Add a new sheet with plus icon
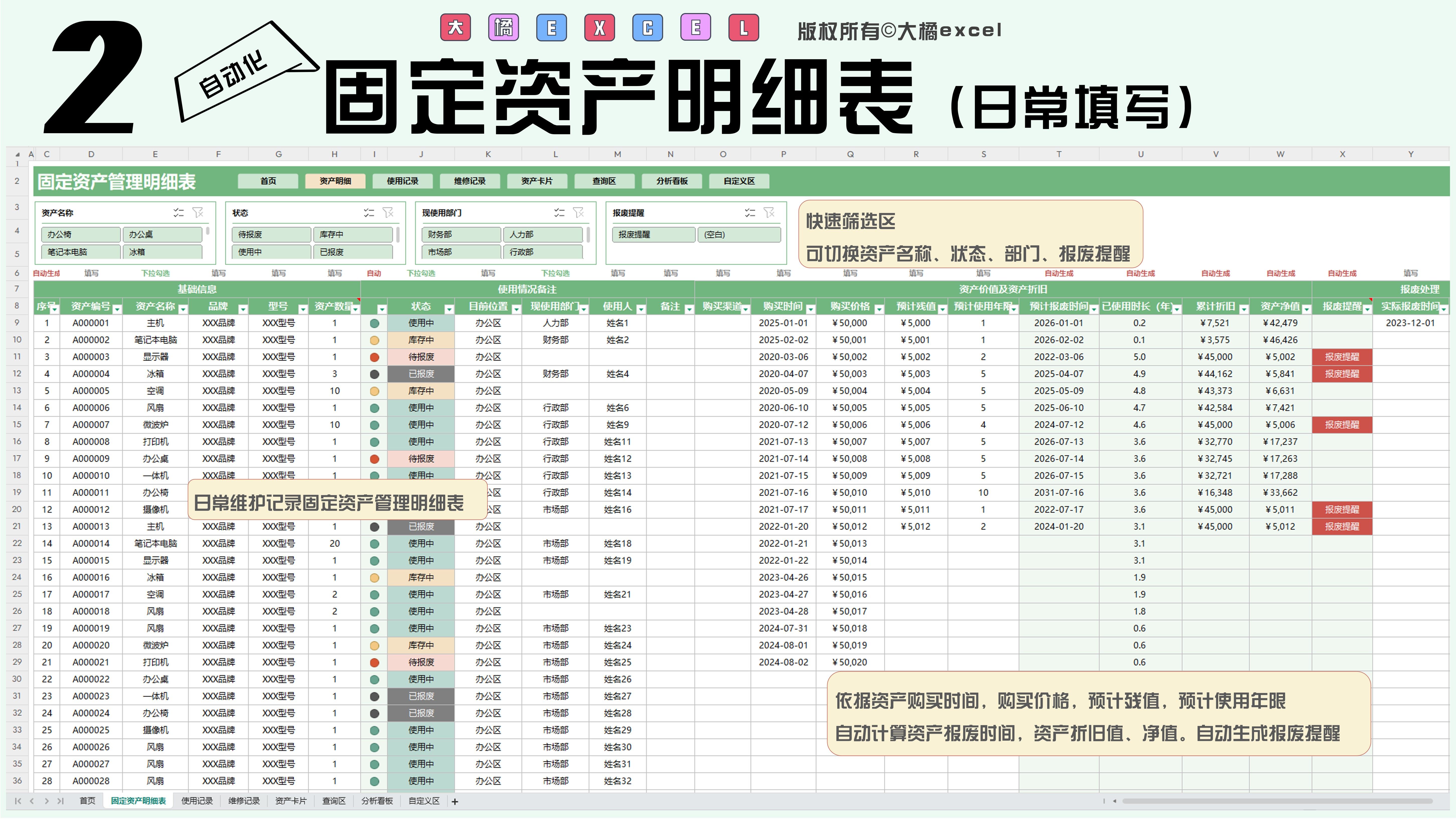The height and width of the screenshot is (819, 1456). point(455,801)
